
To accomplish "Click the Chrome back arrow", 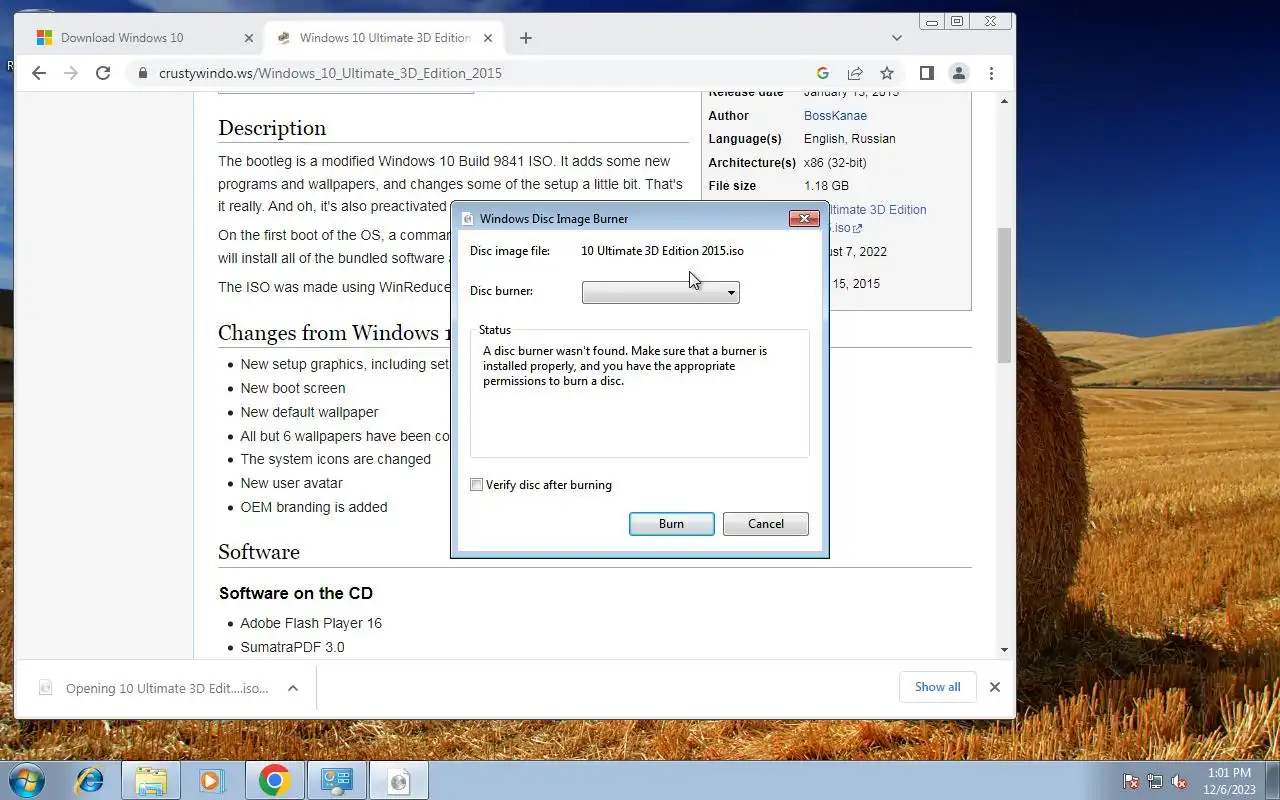I will click(x=38, y=73).
